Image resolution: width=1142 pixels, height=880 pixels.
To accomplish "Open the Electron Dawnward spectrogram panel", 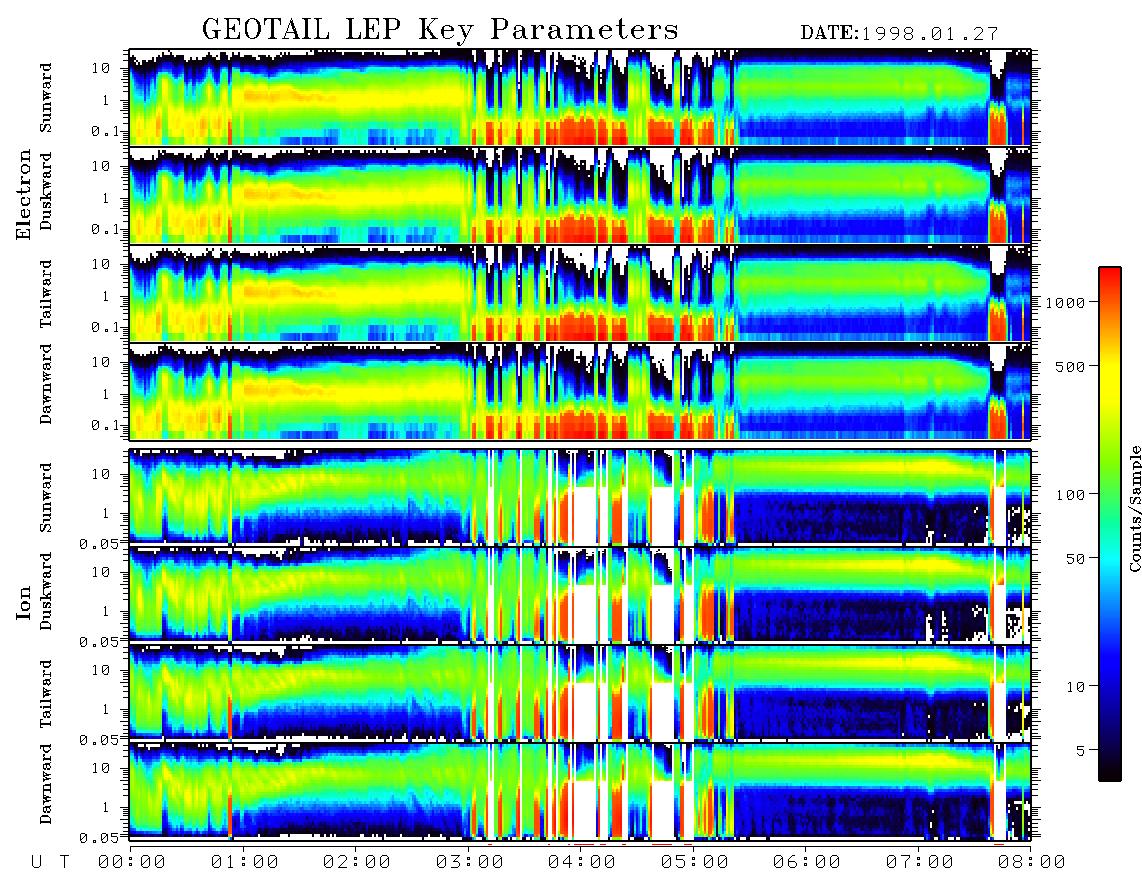I will click(x=580, y=392).
